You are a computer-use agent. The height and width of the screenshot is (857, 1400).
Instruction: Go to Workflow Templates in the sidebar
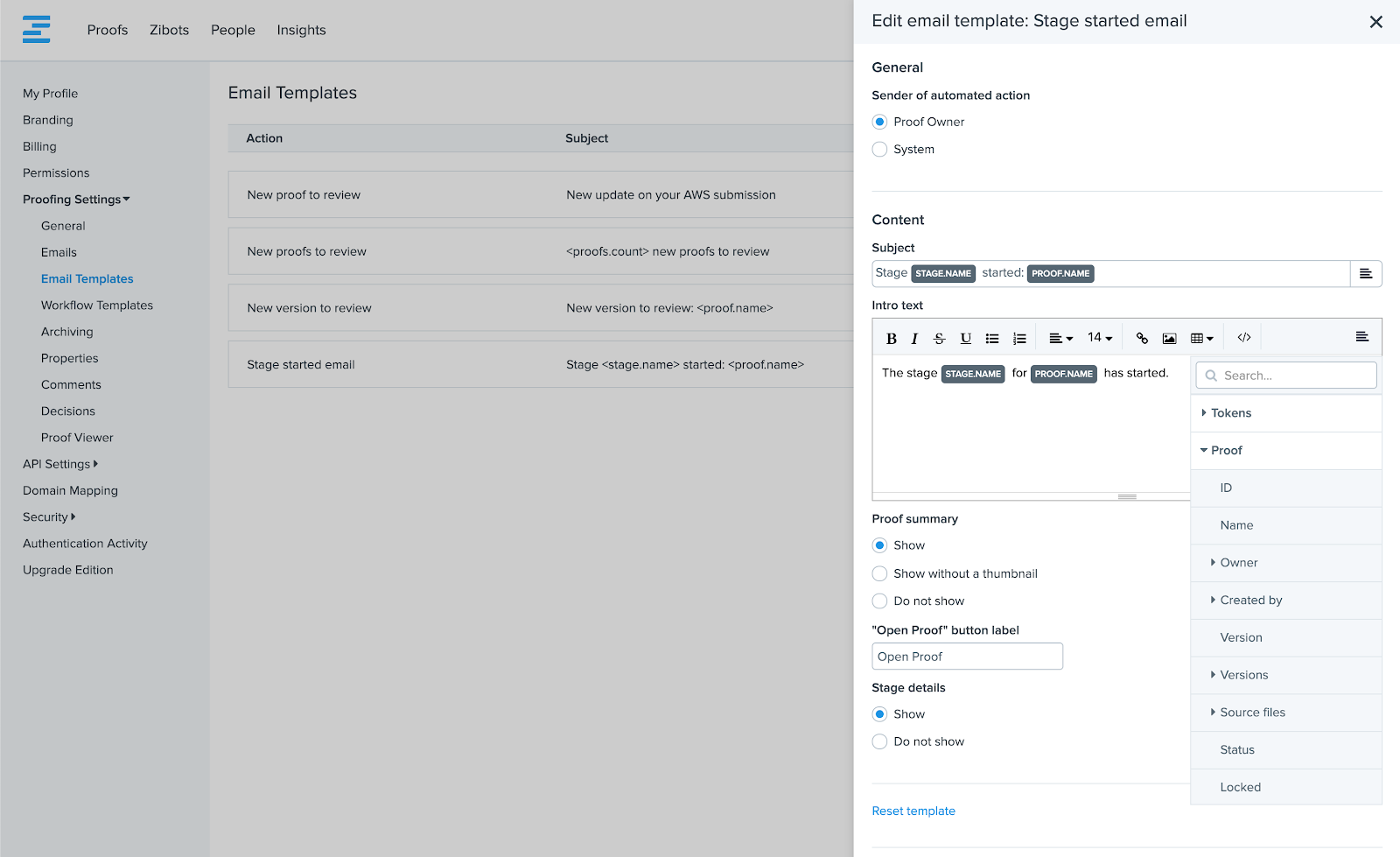coord(97,306)
